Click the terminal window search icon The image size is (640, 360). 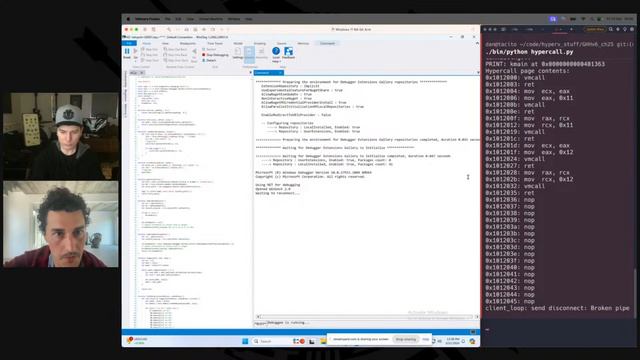point(611,29)
